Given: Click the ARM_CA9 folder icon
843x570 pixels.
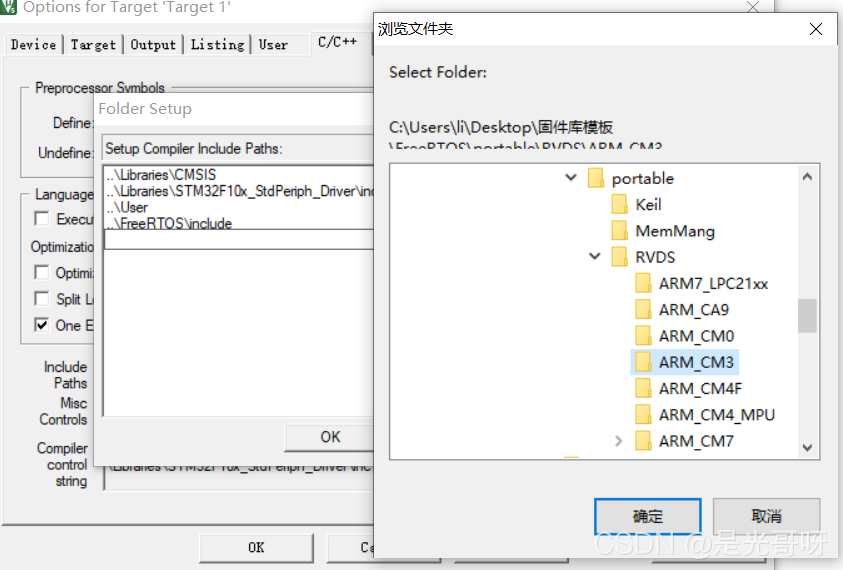Looking at the screenshot, I should point(643,310).
